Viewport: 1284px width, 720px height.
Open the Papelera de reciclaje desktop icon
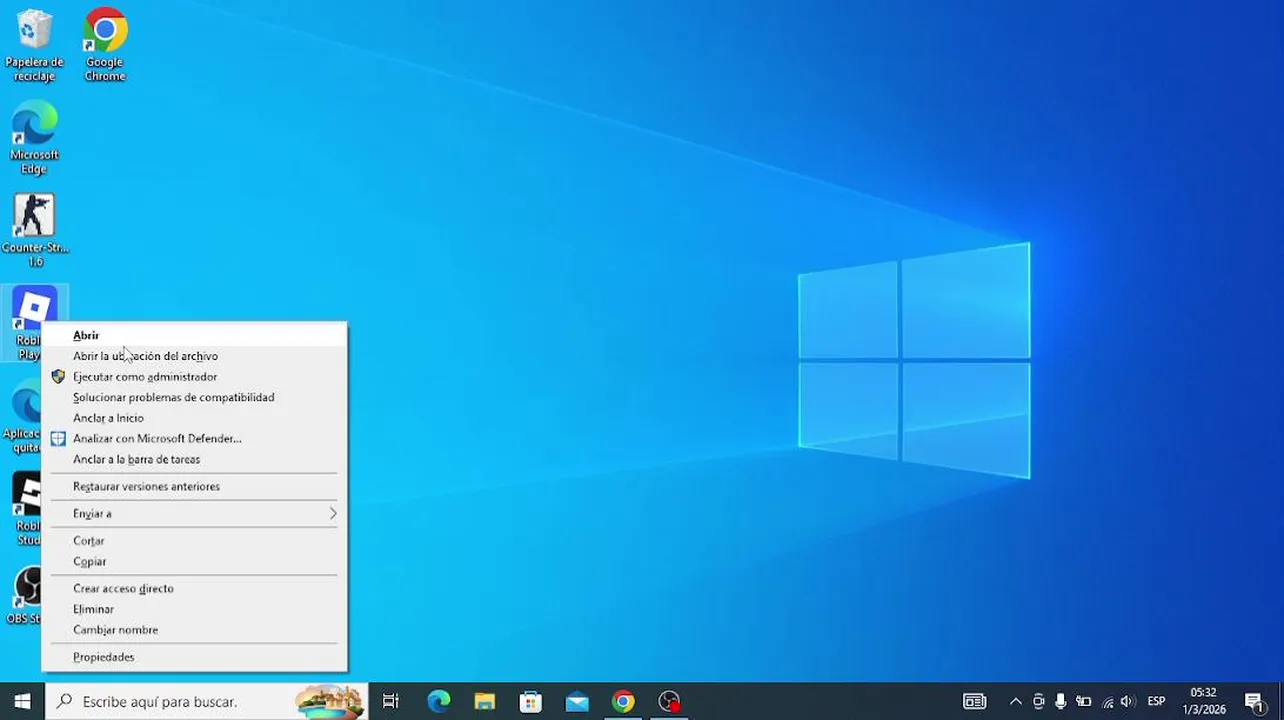34,45
